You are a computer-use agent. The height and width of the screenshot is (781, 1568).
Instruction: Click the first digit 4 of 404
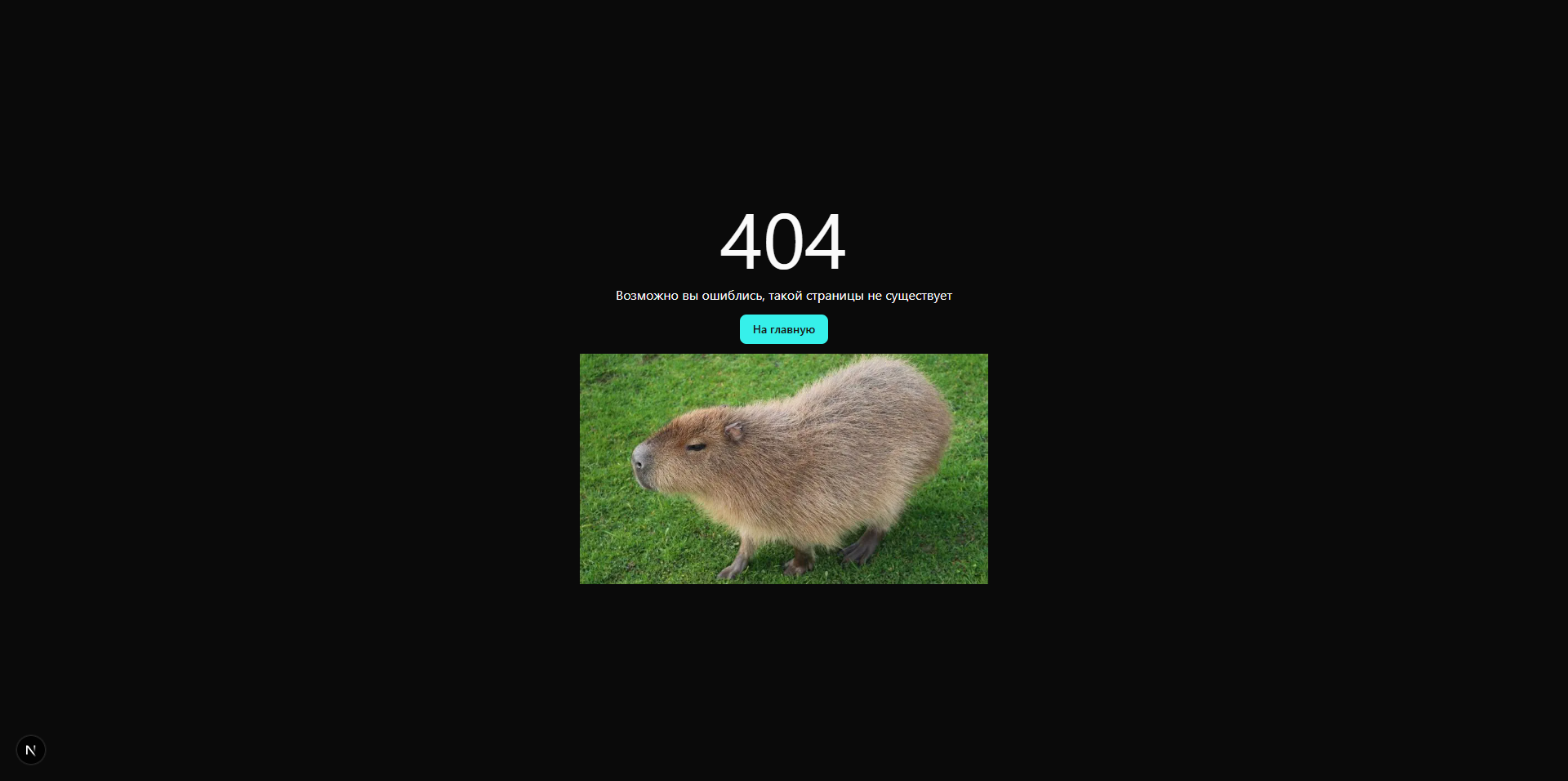pos(741,241)
